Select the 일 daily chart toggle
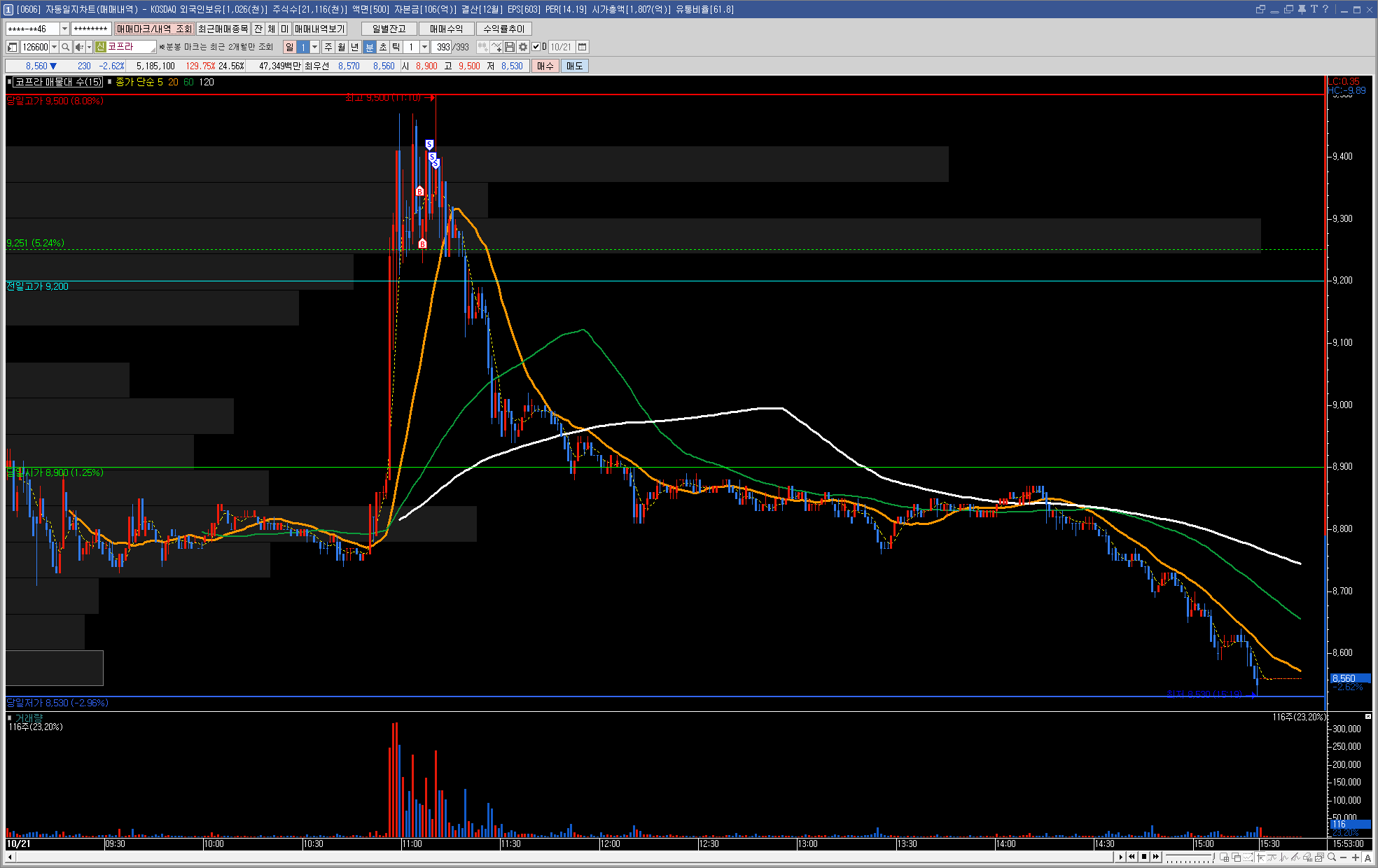The image size is (1378, 868). (290, 47)
